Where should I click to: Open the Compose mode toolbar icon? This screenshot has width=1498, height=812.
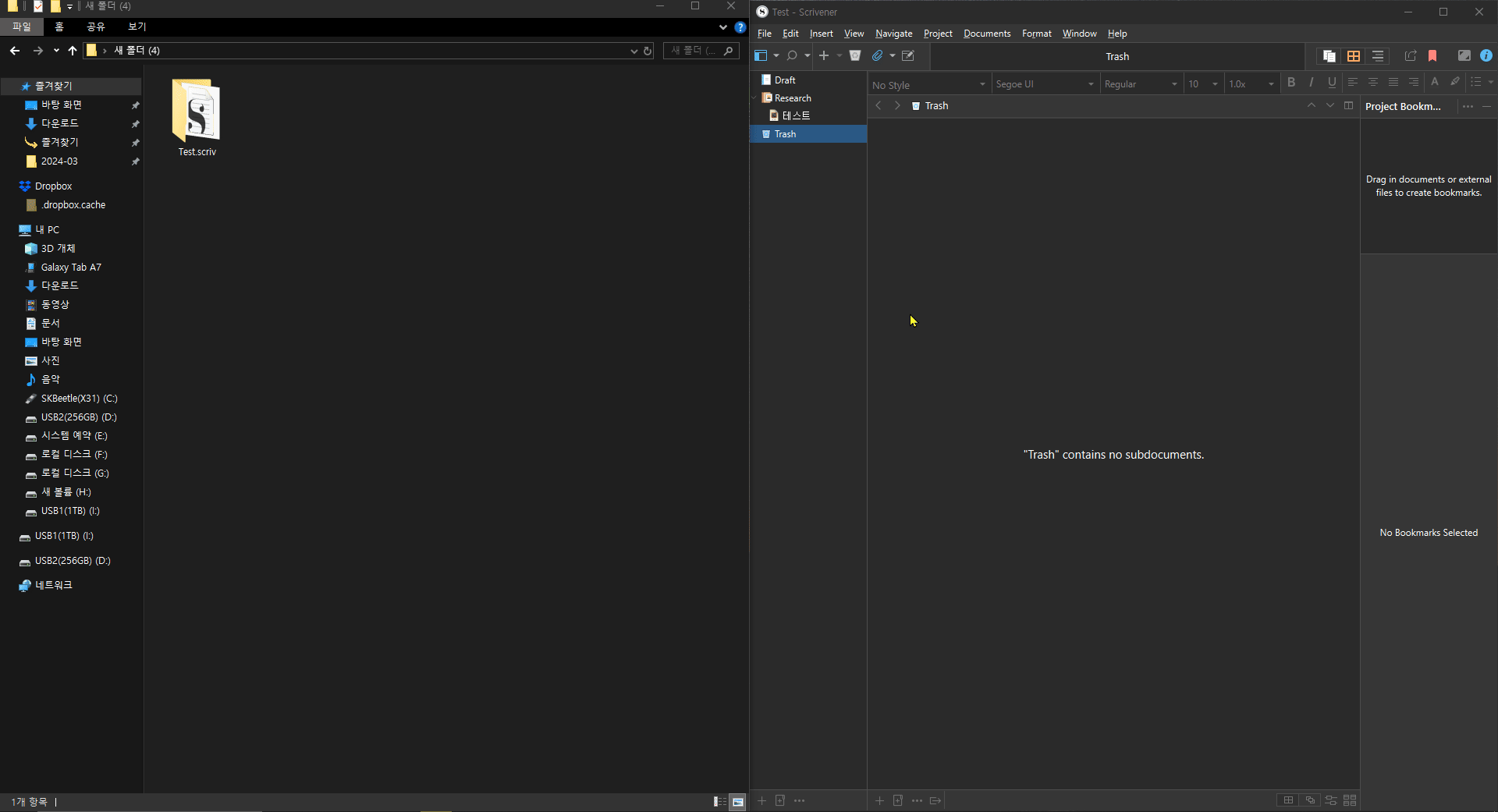tap(1464, 56)
